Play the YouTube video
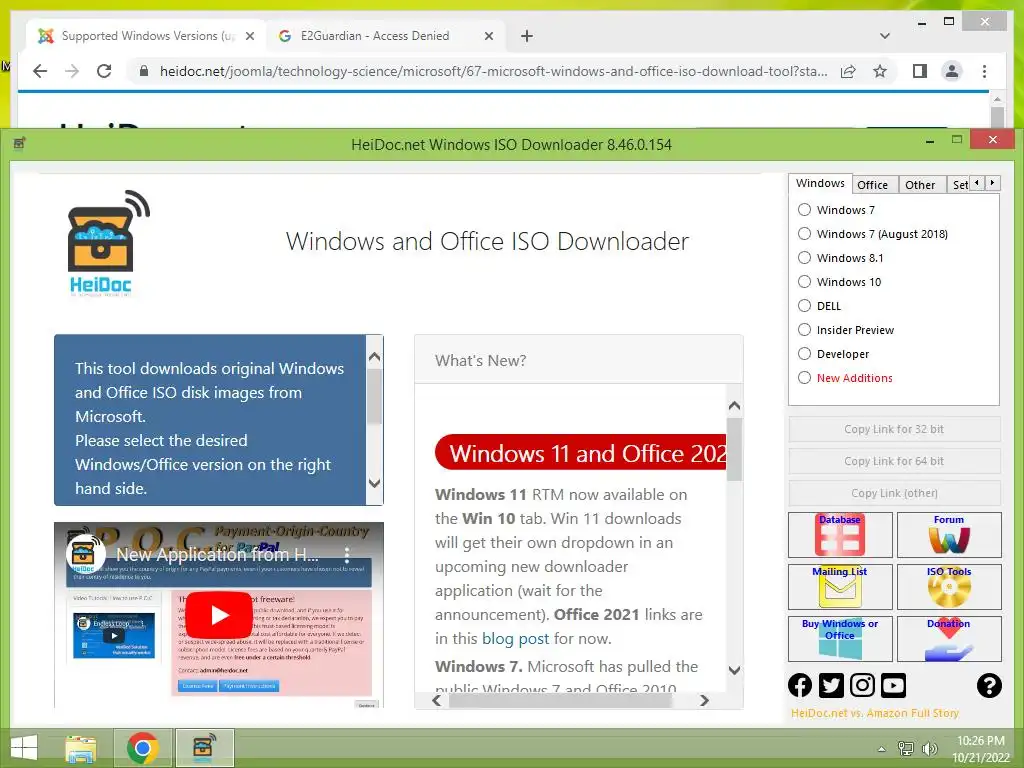The width and height of the screenshot is (1024, 768). pos(220,615)
